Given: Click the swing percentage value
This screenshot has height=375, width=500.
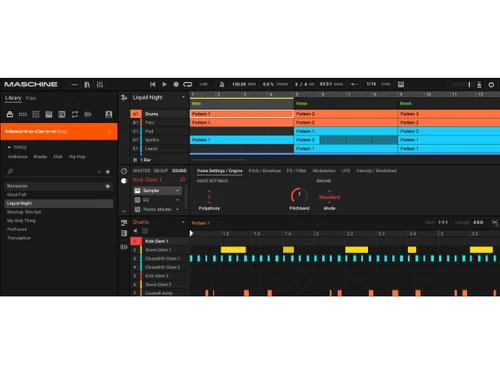Looking at the screenshot, I should click(x=268, y=84).
